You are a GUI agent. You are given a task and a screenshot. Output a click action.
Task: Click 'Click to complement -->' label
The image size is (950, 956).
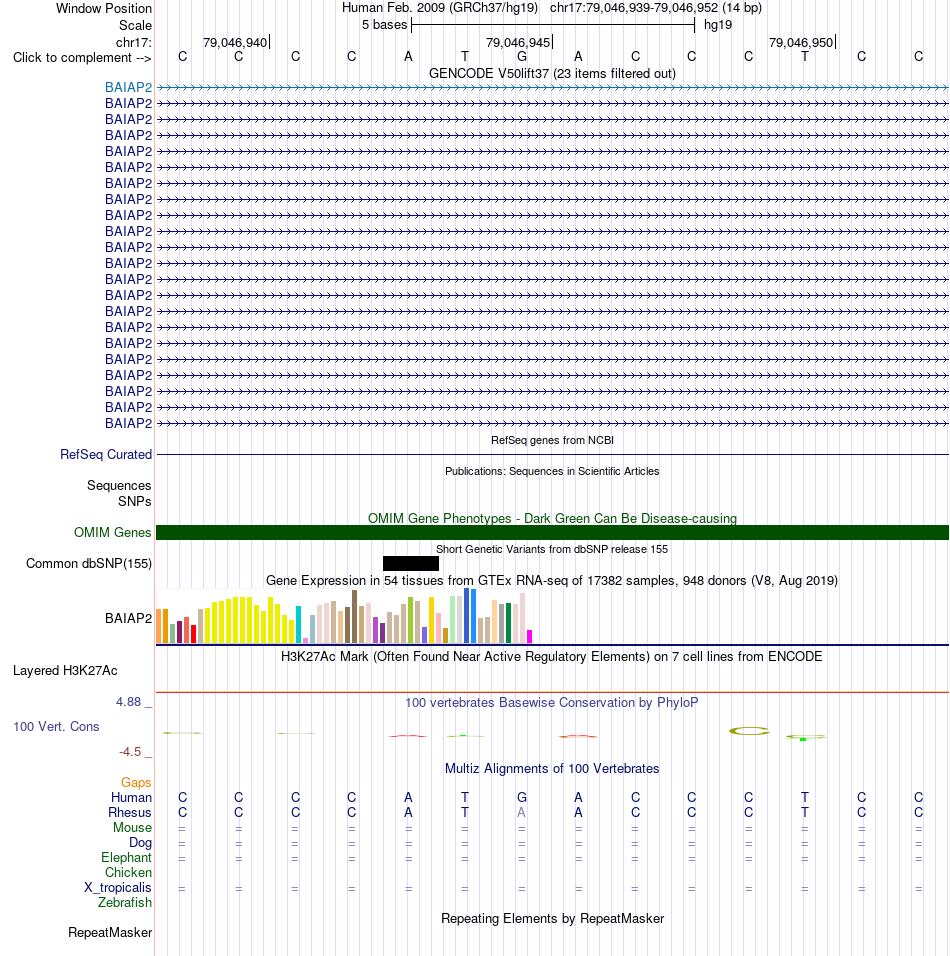[x=82, y=57]
